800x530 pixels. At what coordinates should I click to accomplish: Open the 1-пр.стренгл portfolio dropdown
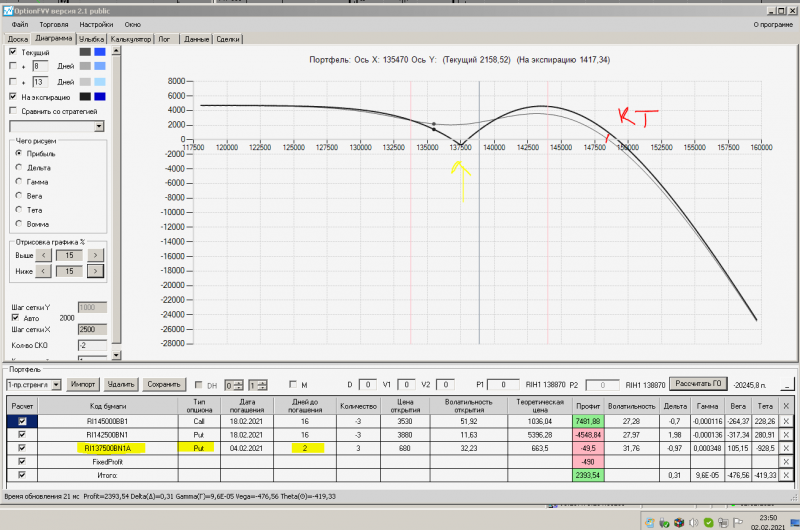pos(56,385)
